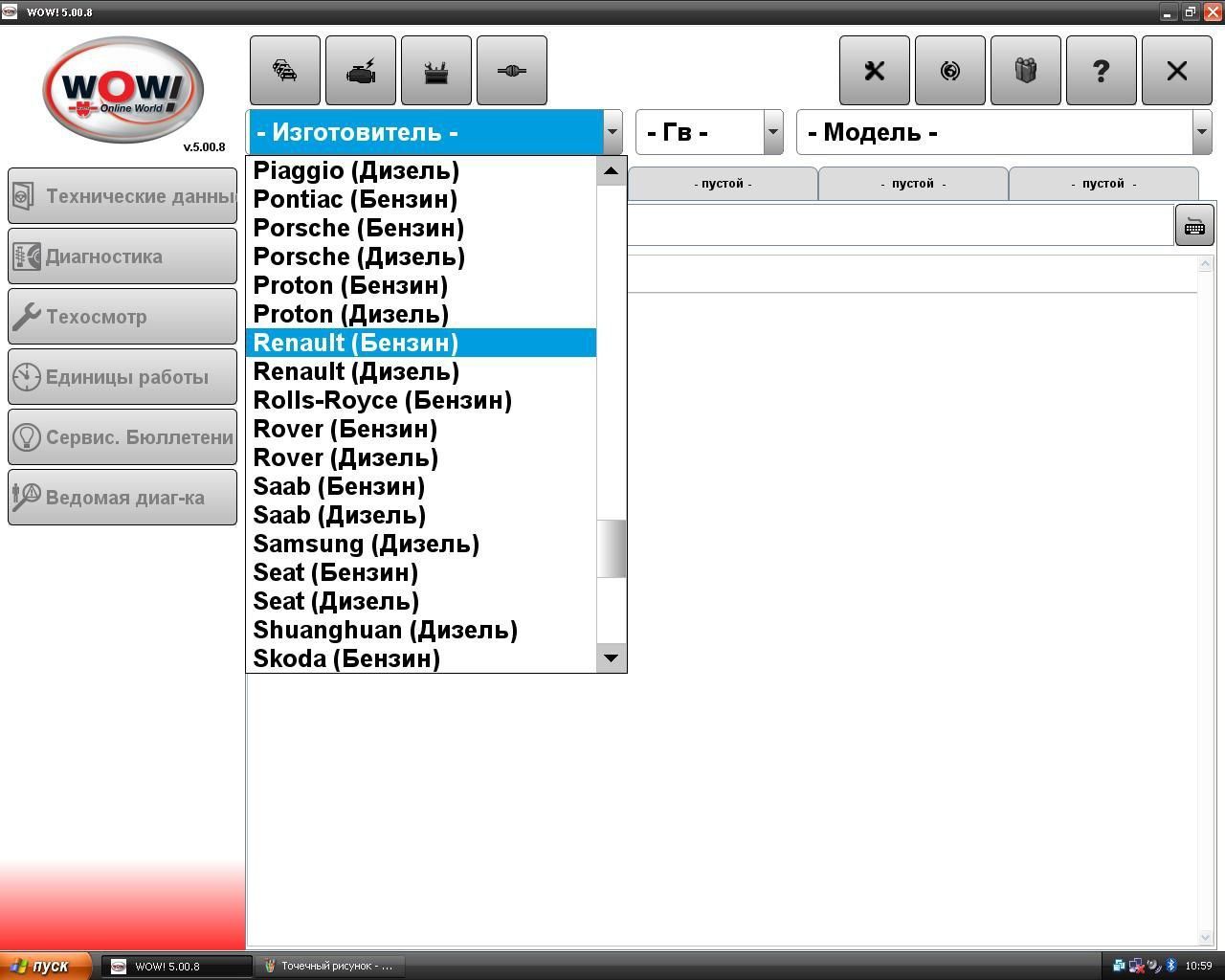This screenshot has width=1225, height=980.
Task: Click content pane scroll-up arrow
Action: (1206, 263)
